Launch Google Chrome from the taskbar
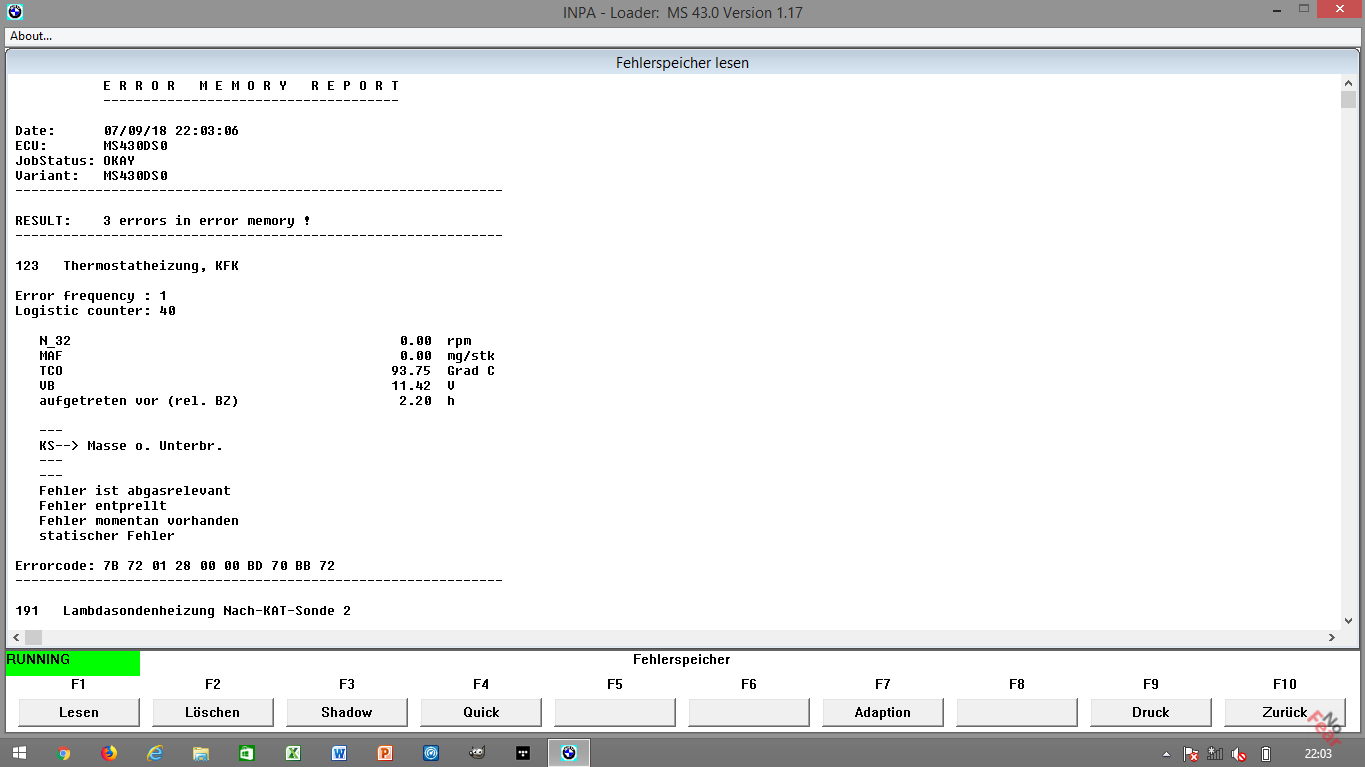The image size is (1365, 767). [x=64, y=753]
